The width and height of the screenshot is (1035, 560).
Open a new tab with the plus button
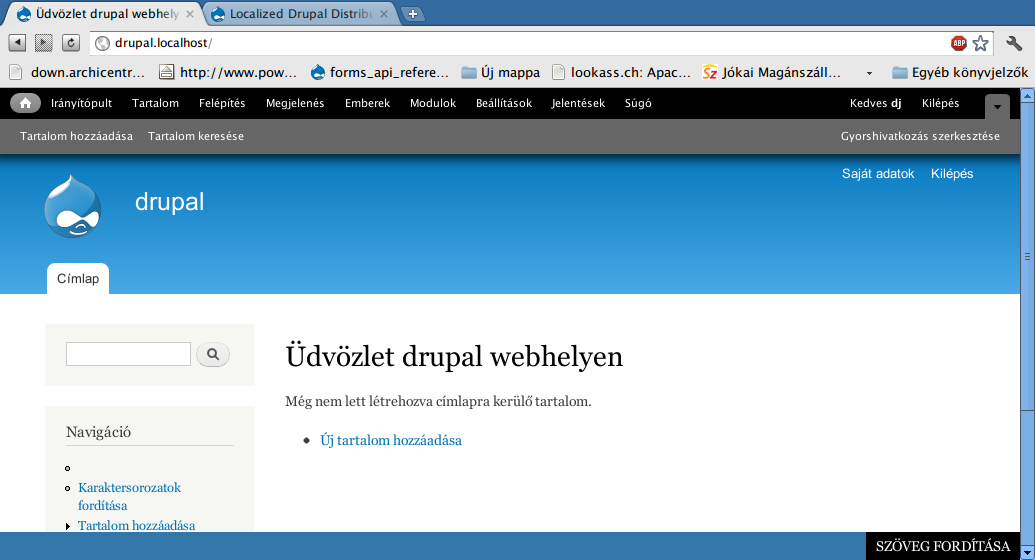(413, 14)
